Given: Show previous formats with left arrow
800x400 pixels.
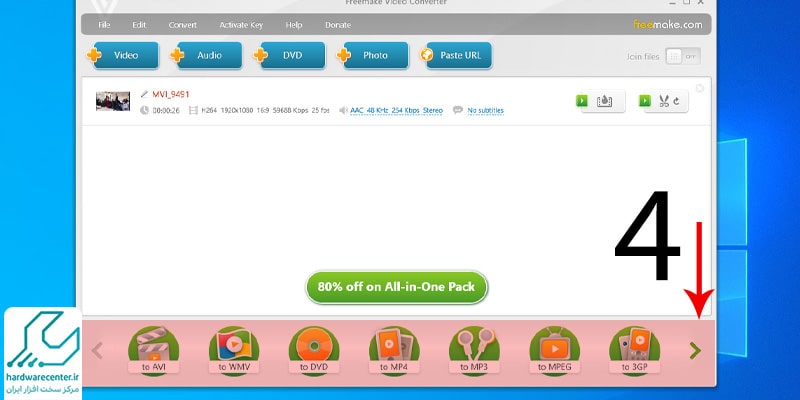Looking at the screenshot, I should coord(97,351).
